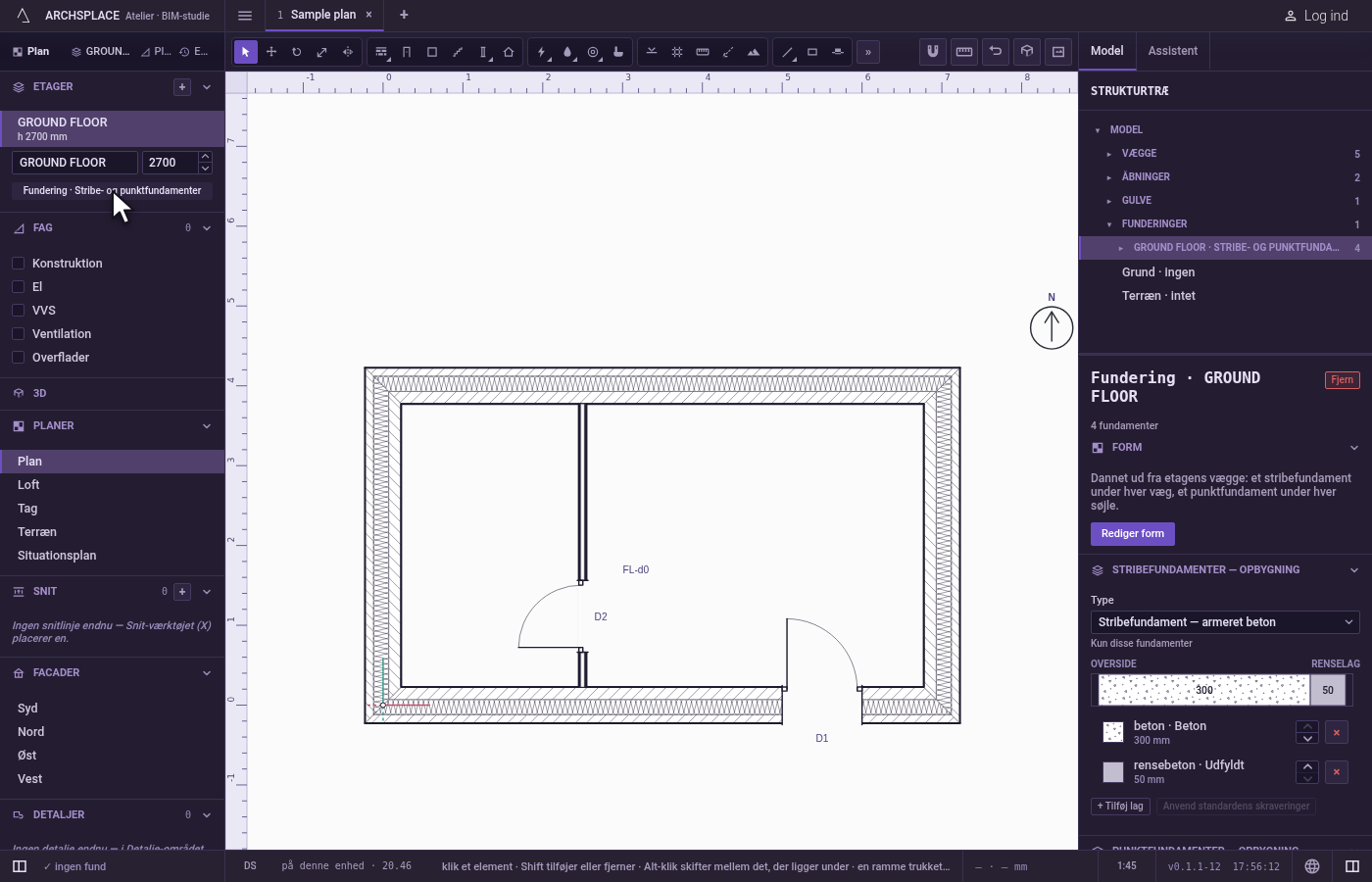Expand the ÅBNINGER tree node
The height and width of the screenshot is (882, 1372).
pyautogui.click(x=1109, y=177)
